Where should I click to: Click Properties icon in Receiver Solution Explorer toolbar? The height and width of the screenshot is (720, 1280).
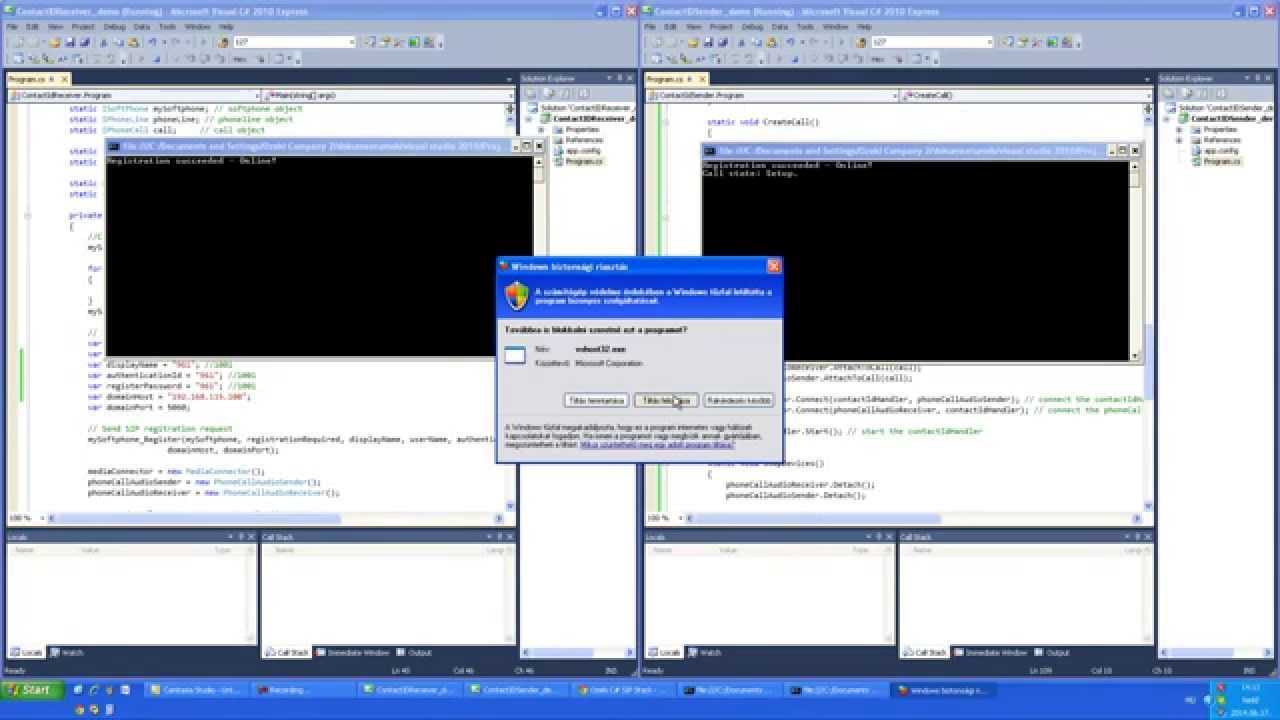pyautogui.click(x=531, y=92)
